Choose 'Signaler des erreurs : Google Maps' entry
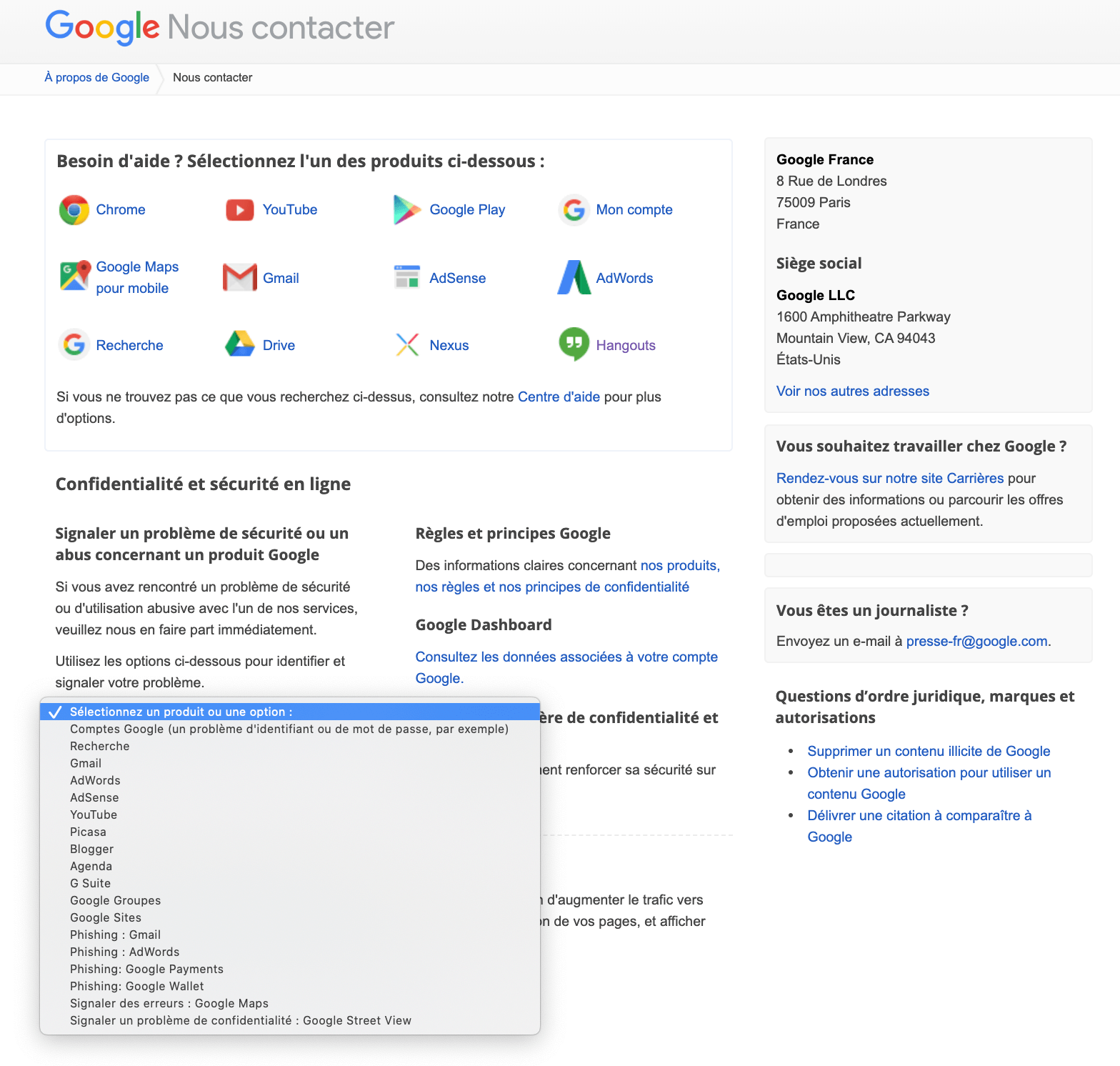The image size is (1120, 1066). [169, 1003]
